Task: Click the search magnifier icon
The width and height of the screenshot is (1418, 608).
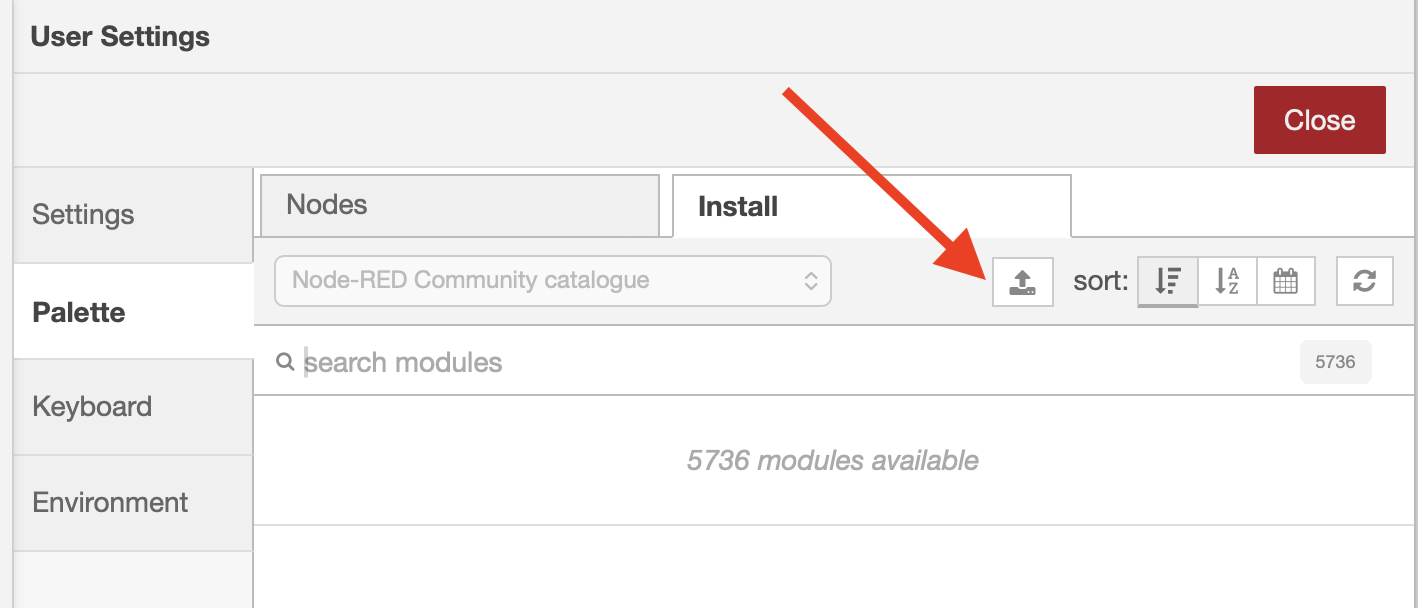Action: (x=285, y=362)
